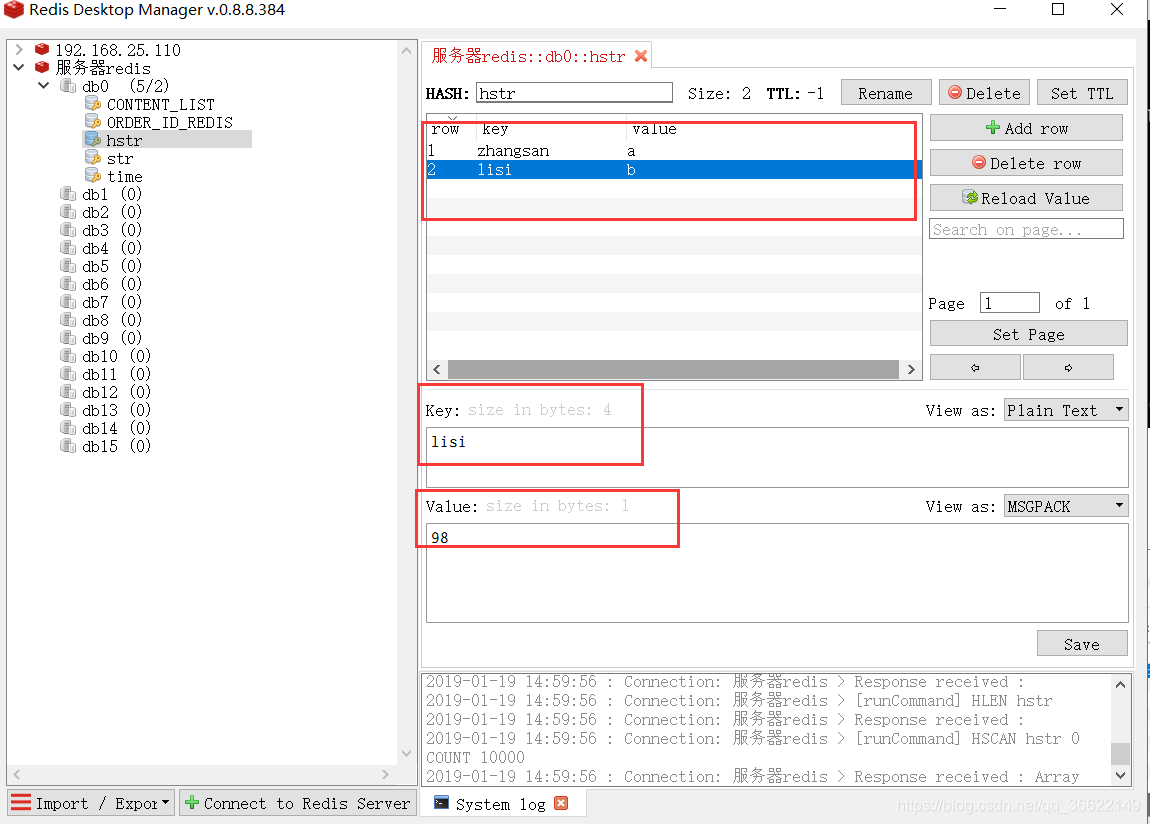Open the Set TTL dialog

pyautogui.click(x=1082, y=93)
